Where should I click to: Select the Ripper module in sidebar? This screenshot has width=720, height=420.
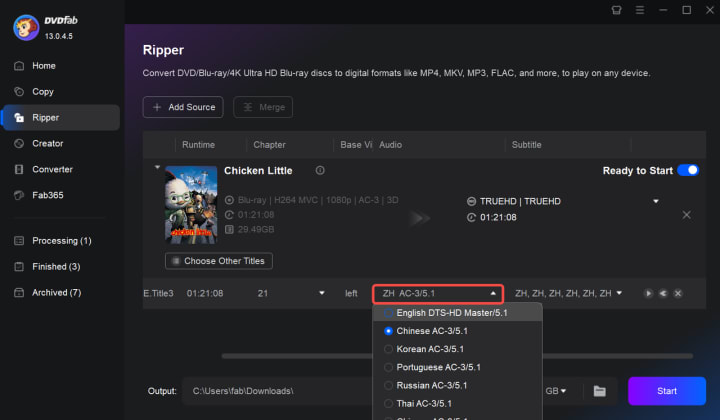pos(61,118)
